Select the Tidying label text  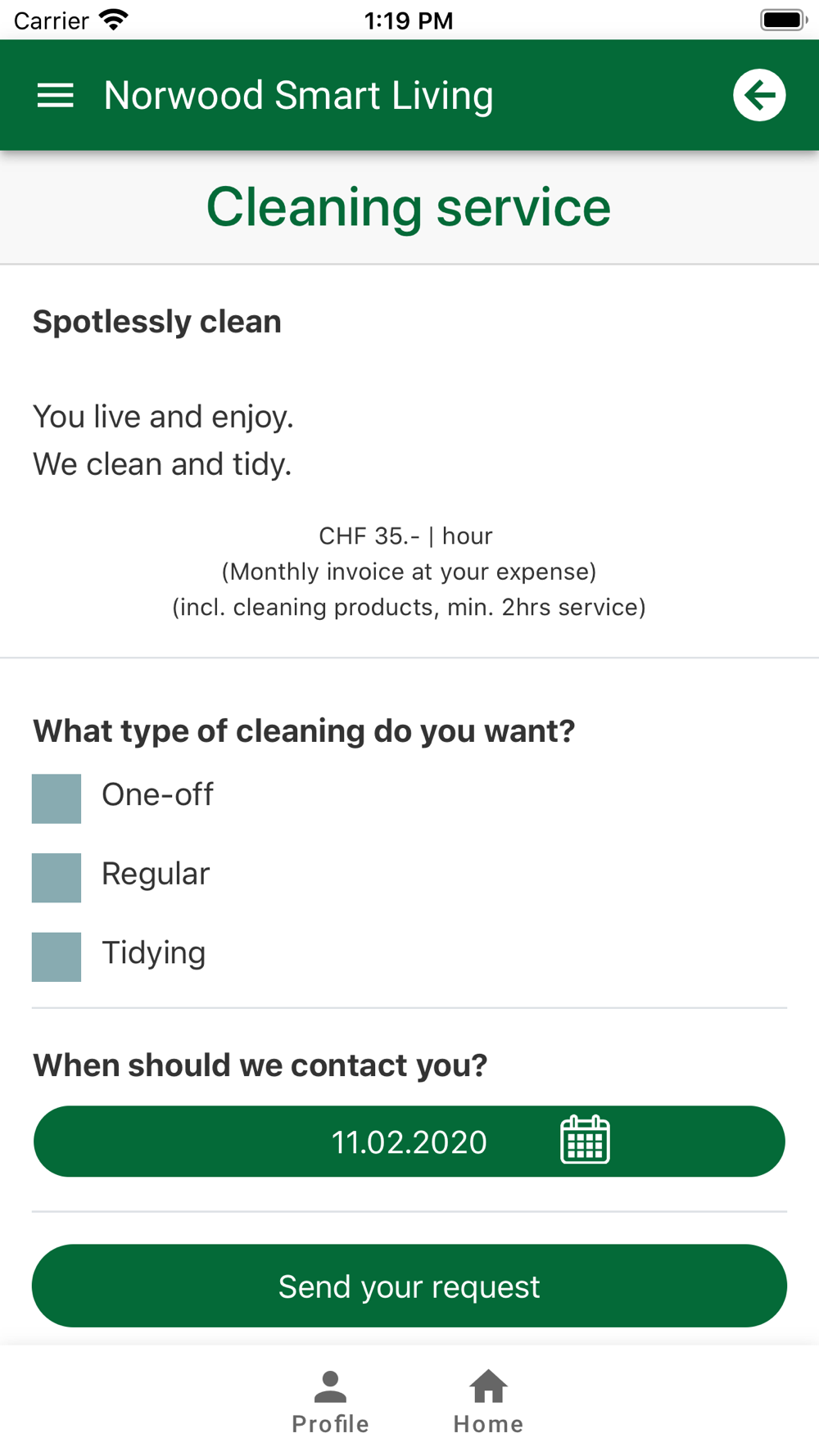point(153,953)
